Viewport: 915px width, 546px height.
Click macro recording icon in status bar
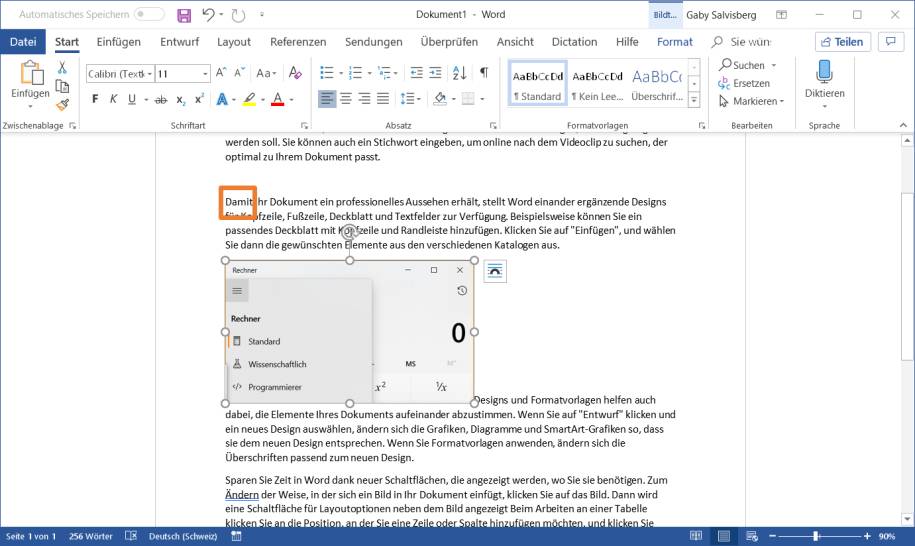[236, 536]
